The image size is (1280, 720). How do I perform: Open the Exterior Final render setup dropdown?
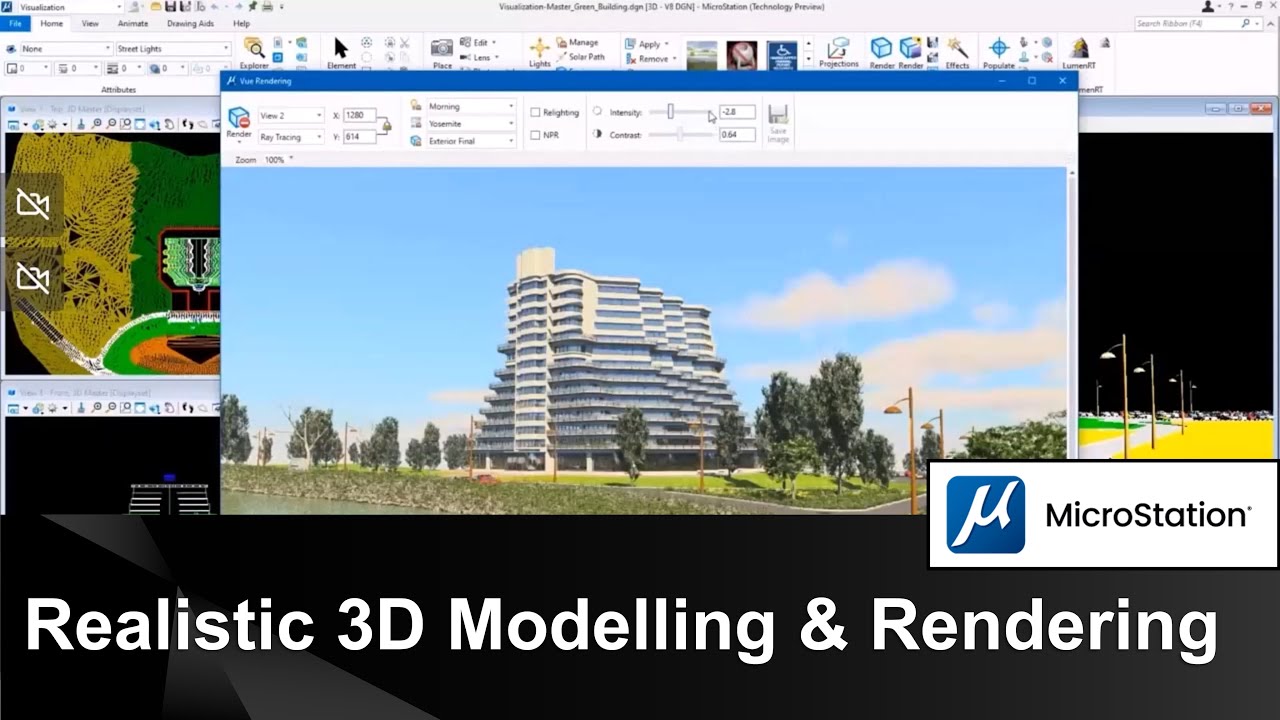(470, 141)
